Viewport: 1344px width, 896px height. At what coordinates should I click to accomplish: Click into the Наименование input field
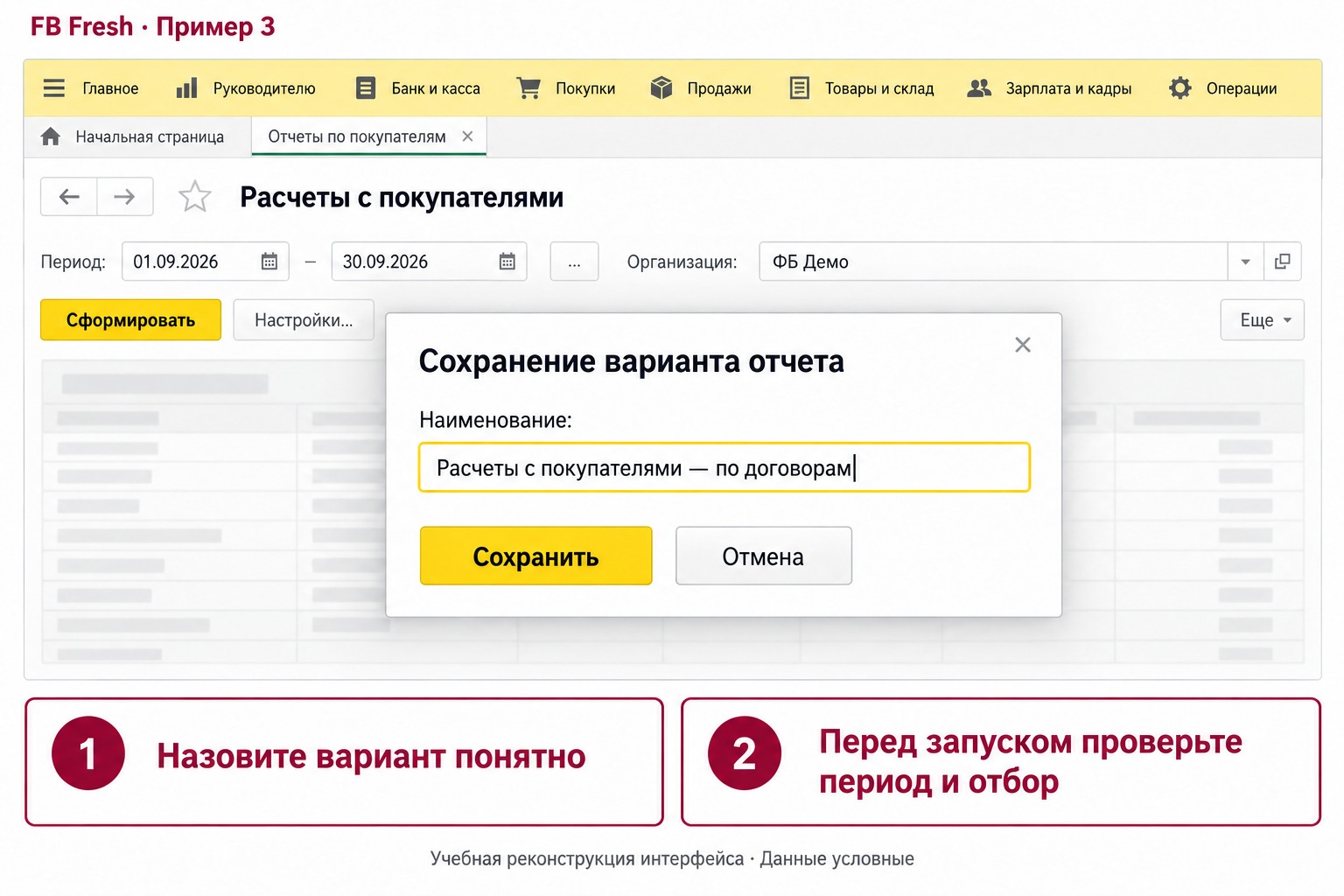[x=724, y=467]
